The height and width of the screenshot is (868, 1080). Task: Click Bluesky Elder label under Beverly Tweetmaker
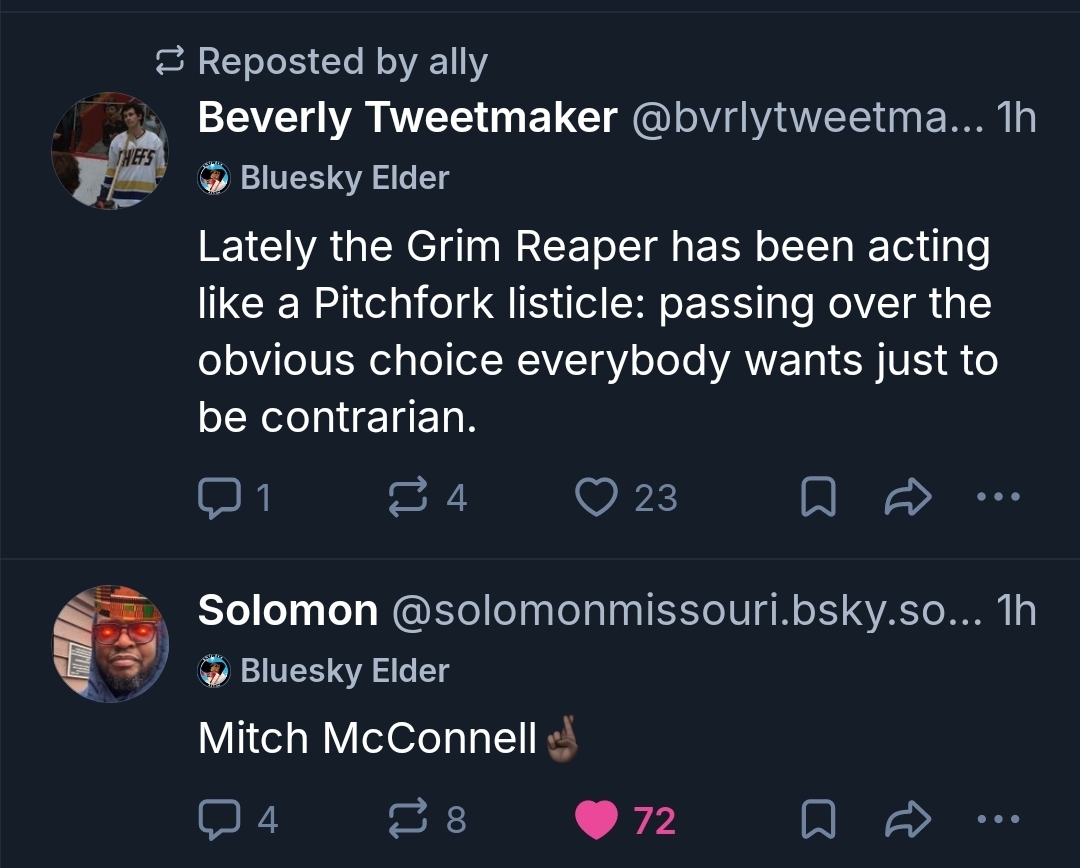344,179
